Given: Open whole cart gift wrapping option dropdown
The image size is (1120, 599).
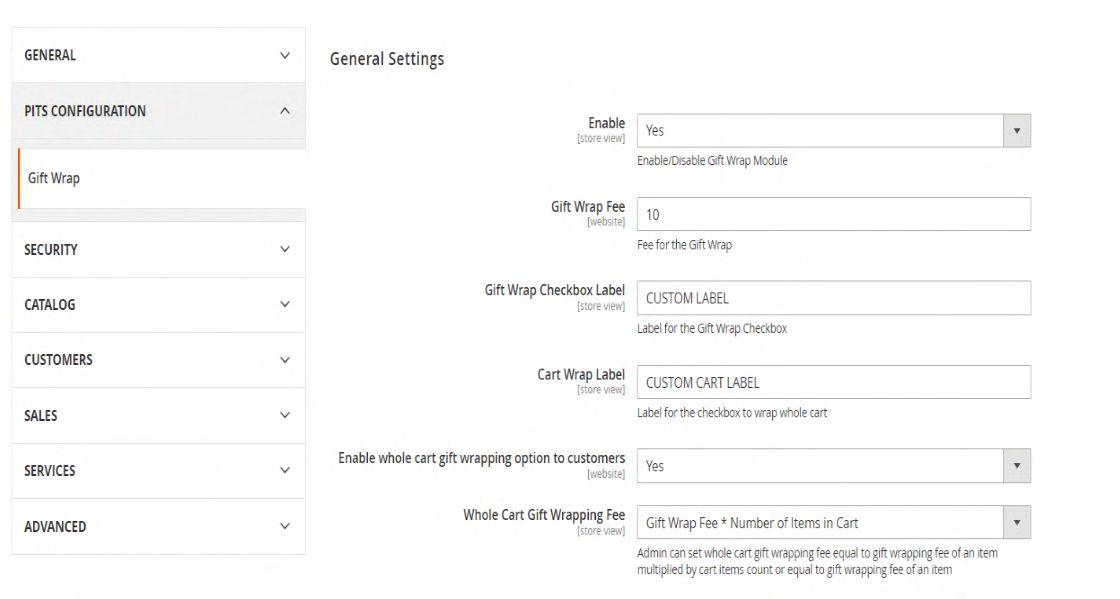Looking at the screenshot, I should point(1017,466).
